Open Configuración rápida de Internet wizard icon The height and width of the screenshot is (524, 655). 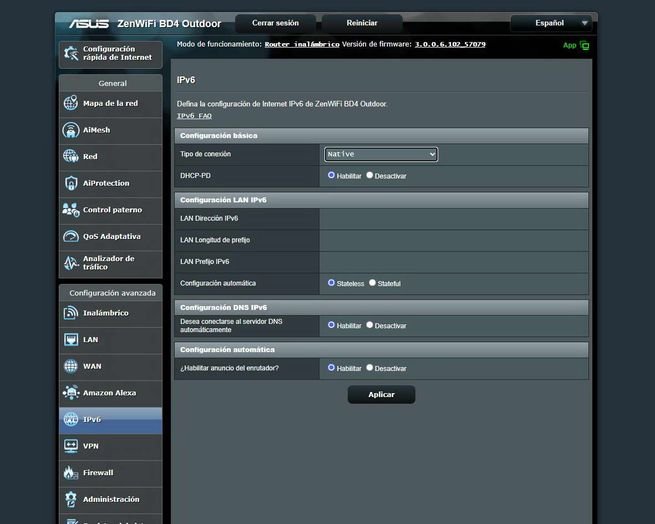click(70, 52)
